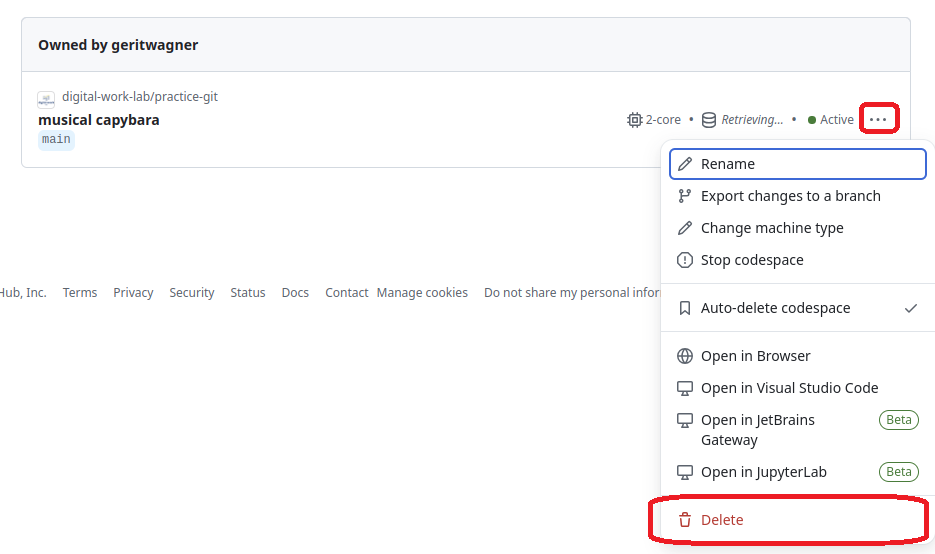Click the red trash icon beside Delete
Viewport: 935px width, 554px height.
point(685,520)
